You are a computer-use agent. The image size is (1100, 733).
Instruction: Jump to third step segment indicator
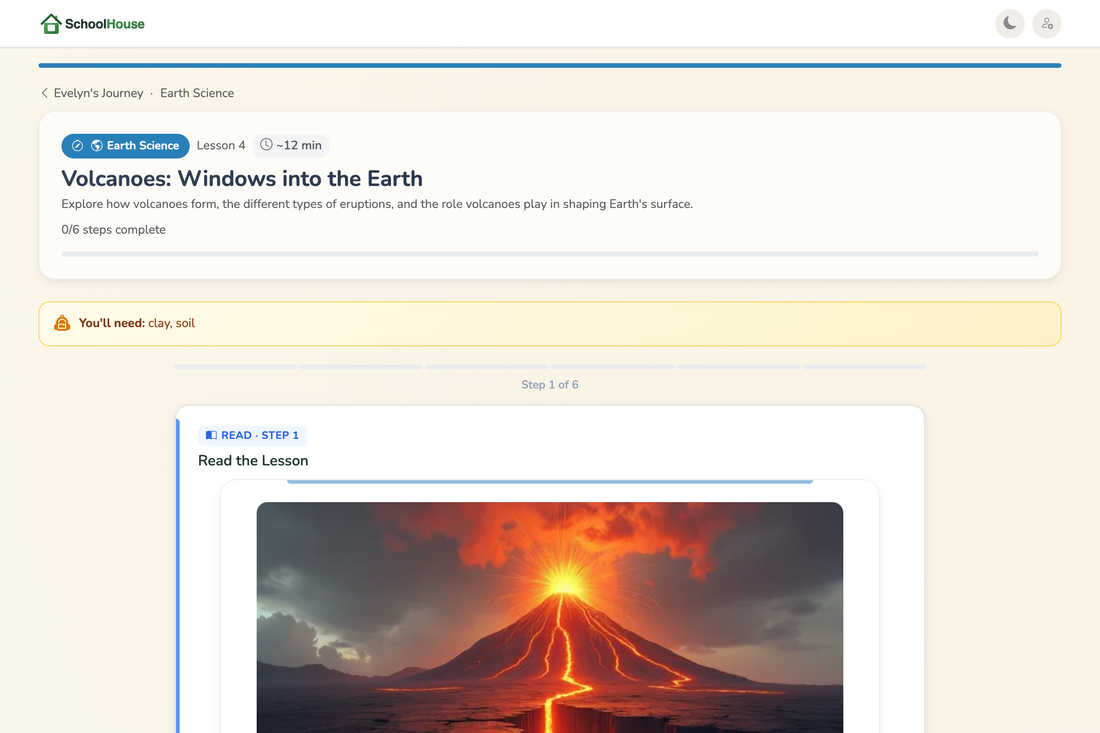click(x=487, y=367)
